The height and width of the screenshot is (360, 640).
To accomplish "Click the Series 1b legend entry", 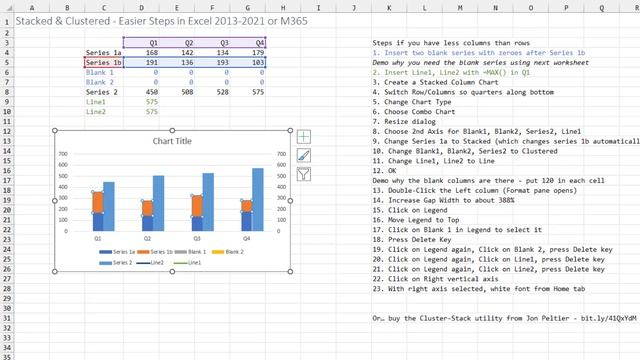I will point(155,252).
